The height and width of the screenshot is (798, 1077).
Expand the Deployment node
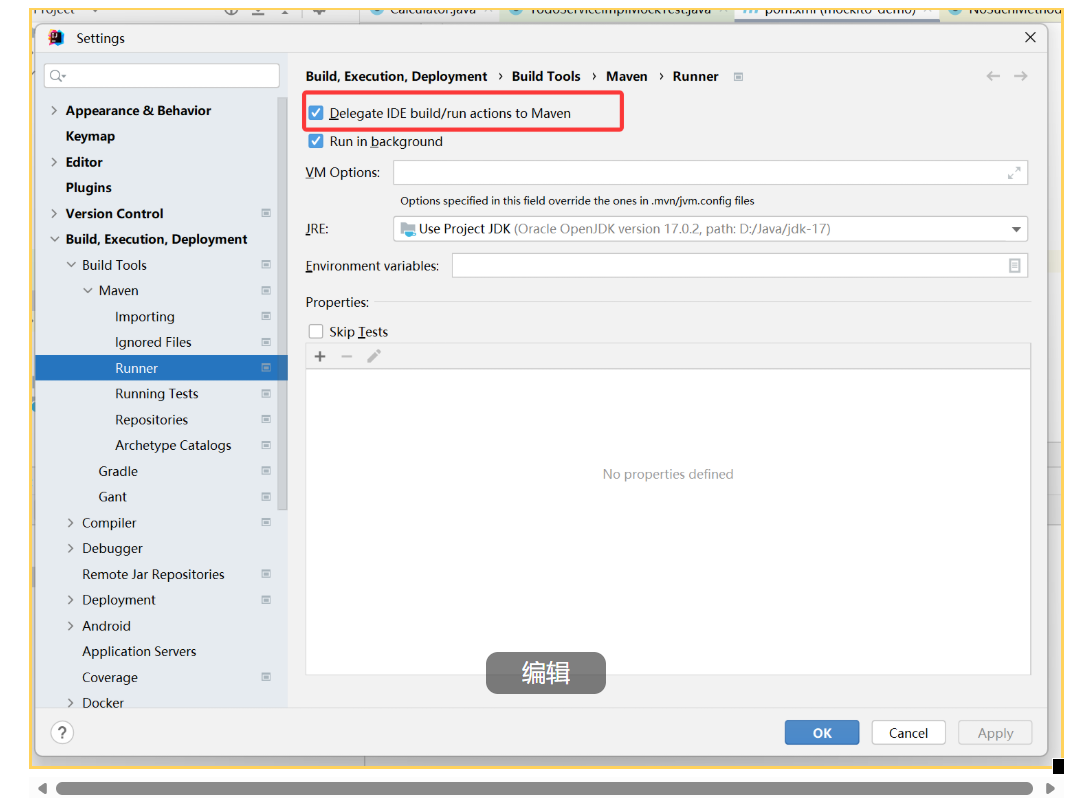pos(71,600)
